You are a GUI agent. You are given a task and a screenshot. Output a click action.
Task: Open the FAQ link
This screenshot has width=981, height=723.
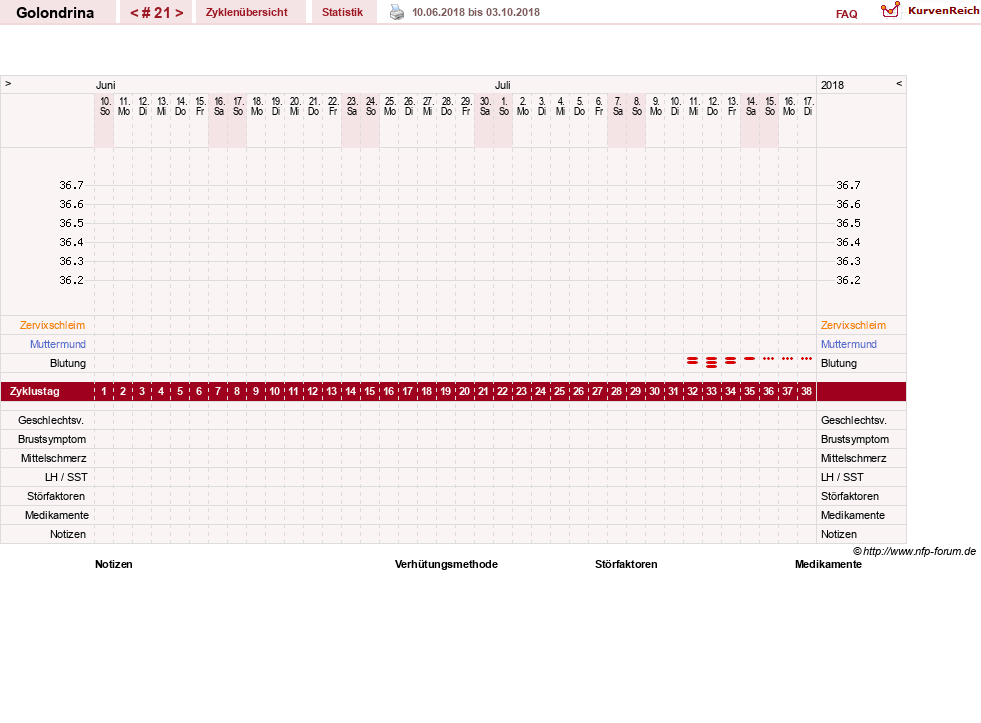click(846, 14)
